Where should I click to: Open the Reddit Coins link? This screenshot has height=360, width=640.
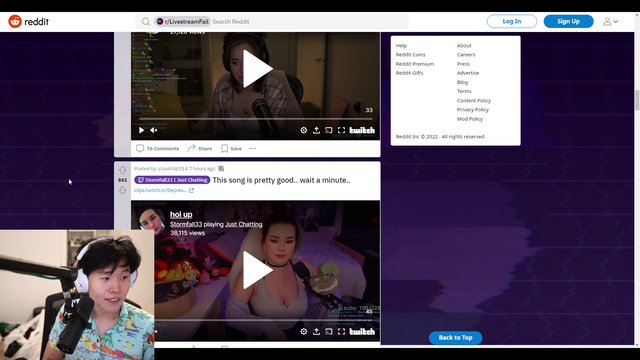click(x=411, y=55)
